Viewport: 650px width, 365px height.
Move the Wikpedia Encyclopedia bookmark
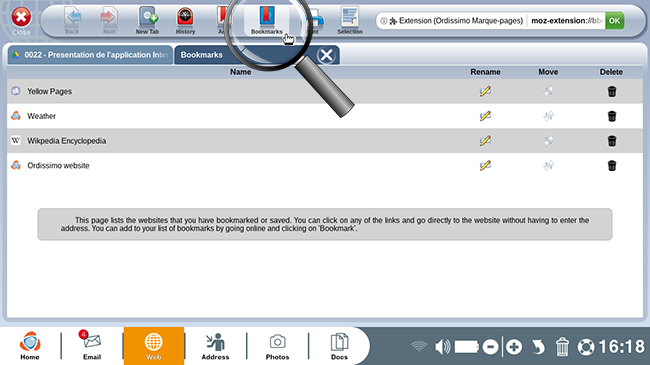[x=548, y=141]
